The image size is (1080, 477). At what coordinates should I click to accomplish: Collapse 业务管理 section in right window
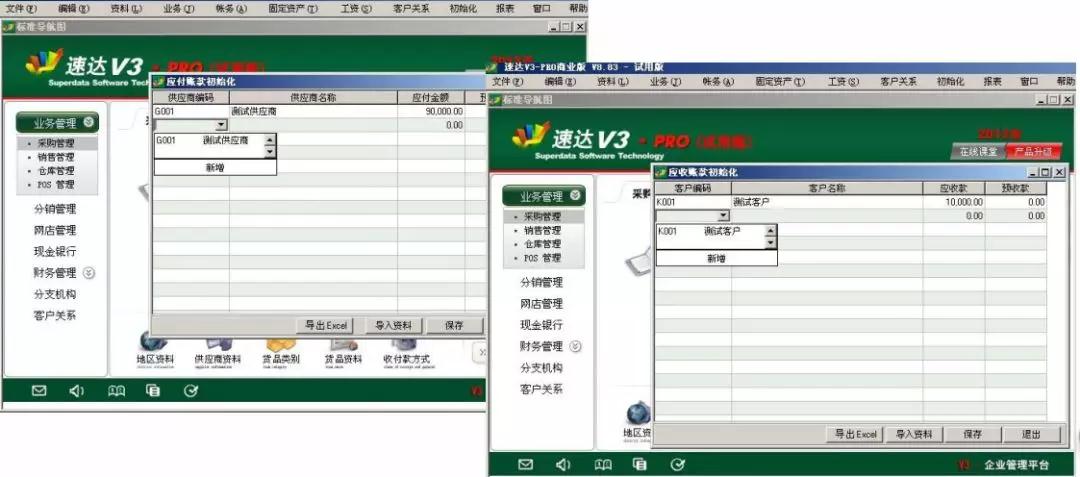tap(575, 196)
